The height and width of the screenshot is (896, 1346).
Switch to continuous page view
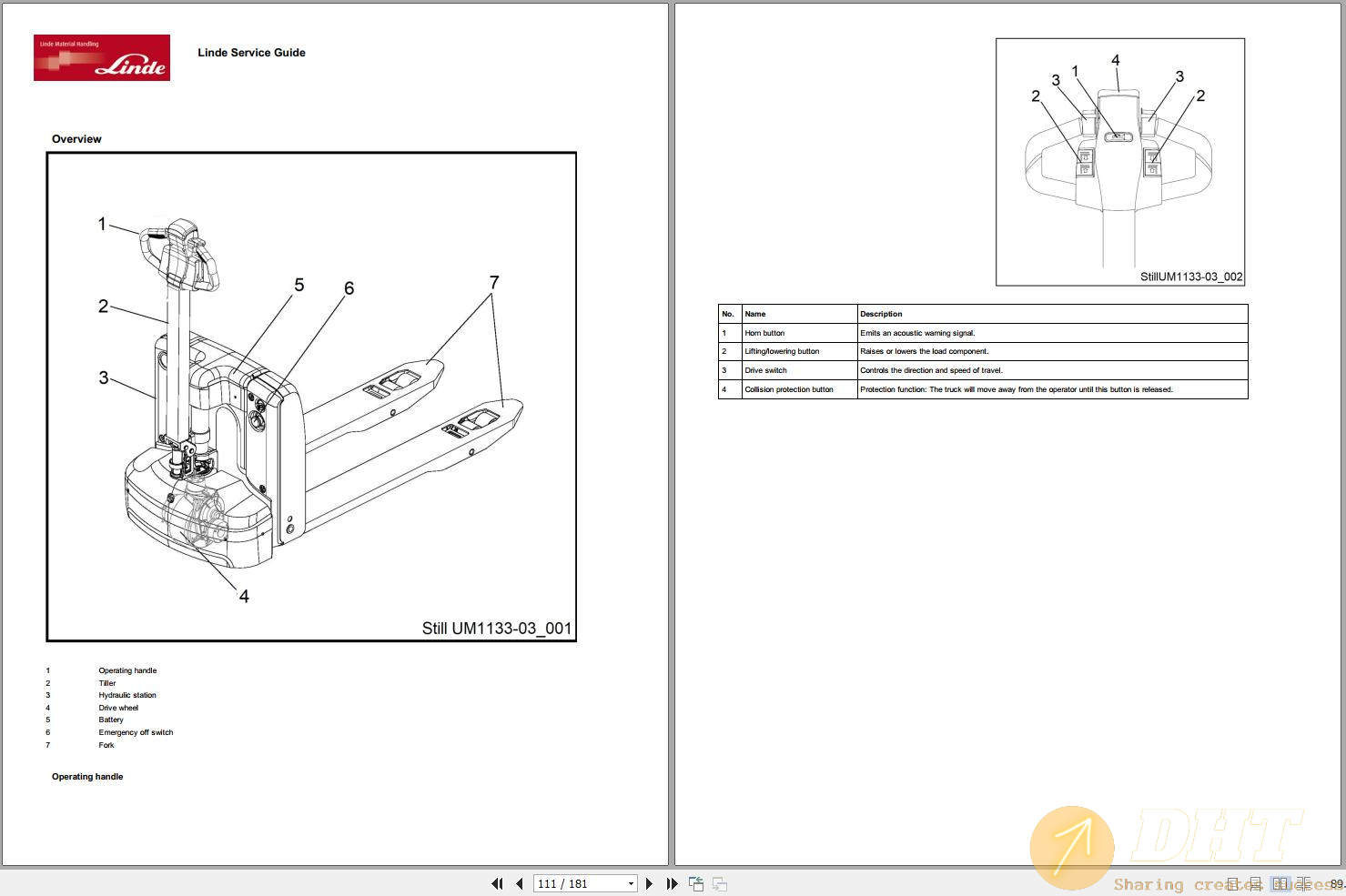[x=1256, y=883]
